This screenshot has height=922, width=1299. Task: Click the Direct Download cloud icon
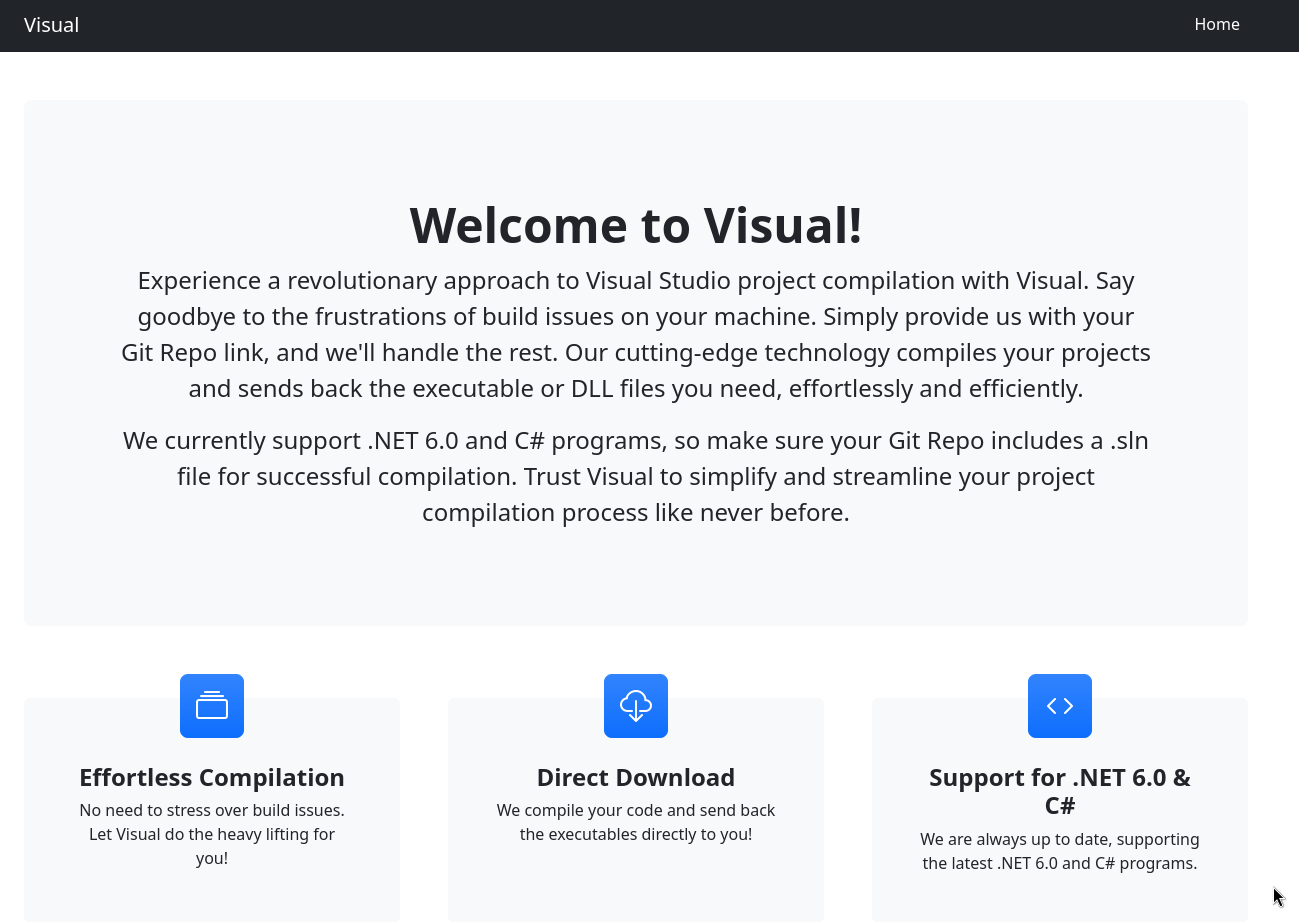tap(636, 706)
